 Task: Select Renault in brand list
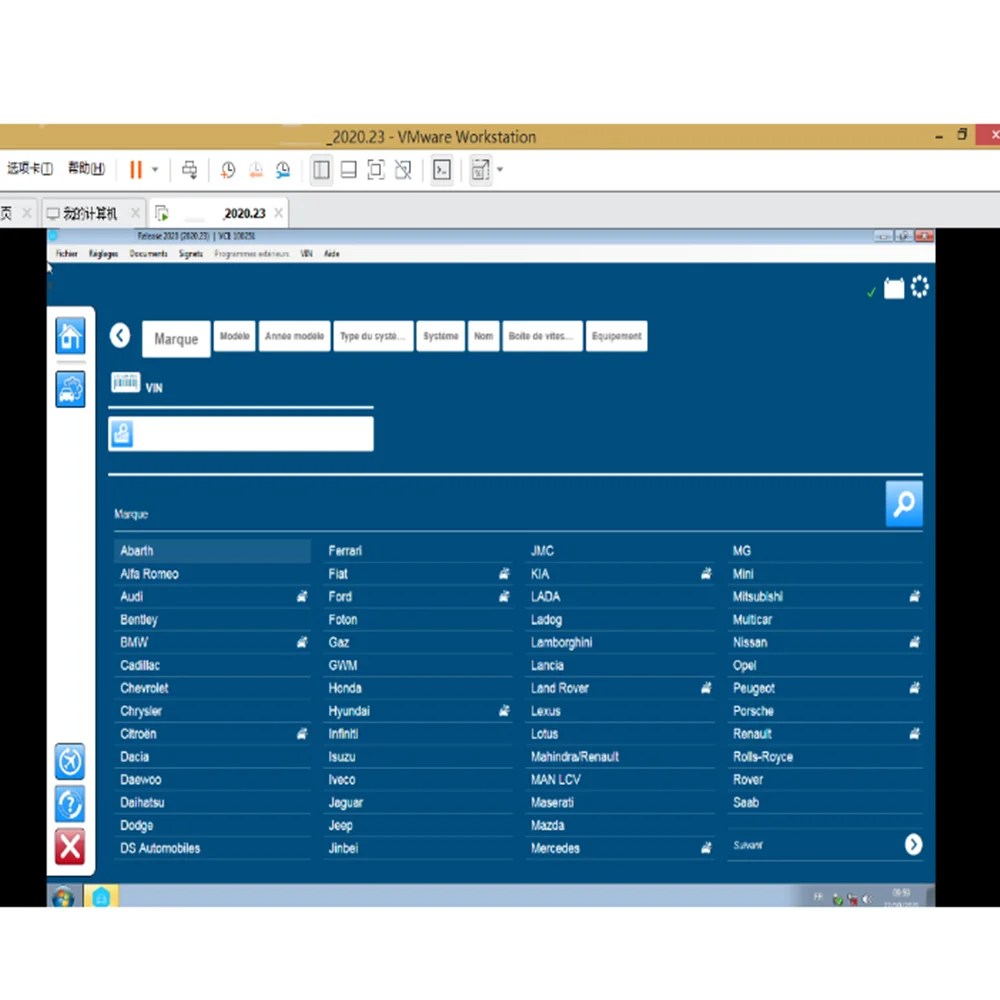(x=825, y=734)
